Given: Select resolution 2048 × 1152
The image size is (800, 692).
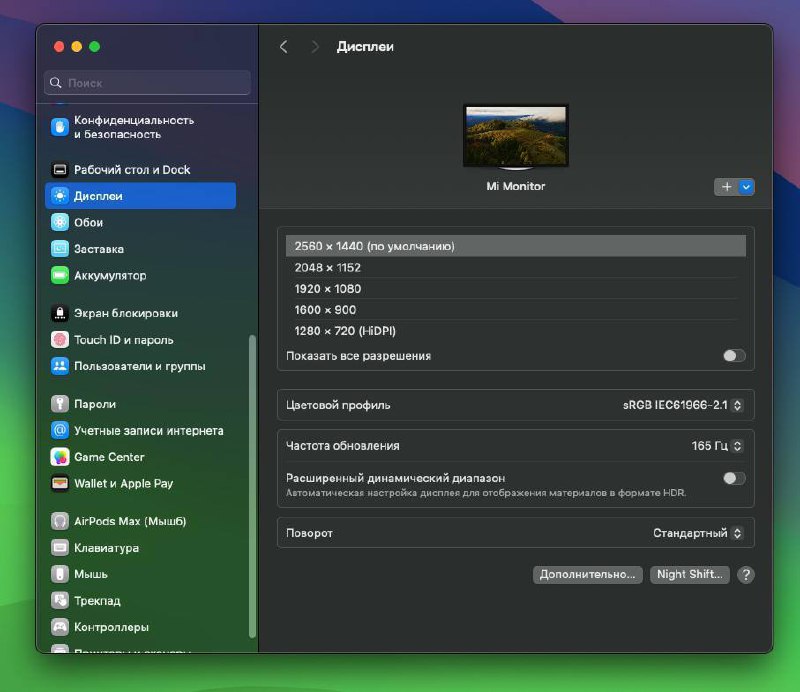Looking at the screenshot, I should [x=516, y=267].
